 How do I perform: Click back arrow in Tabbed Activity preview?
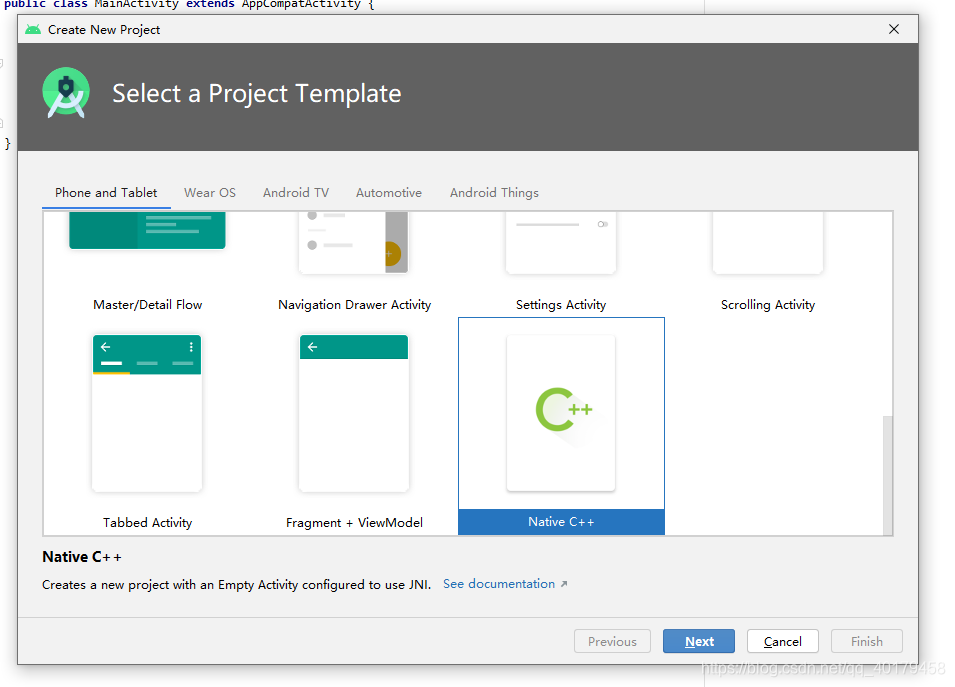105,347
